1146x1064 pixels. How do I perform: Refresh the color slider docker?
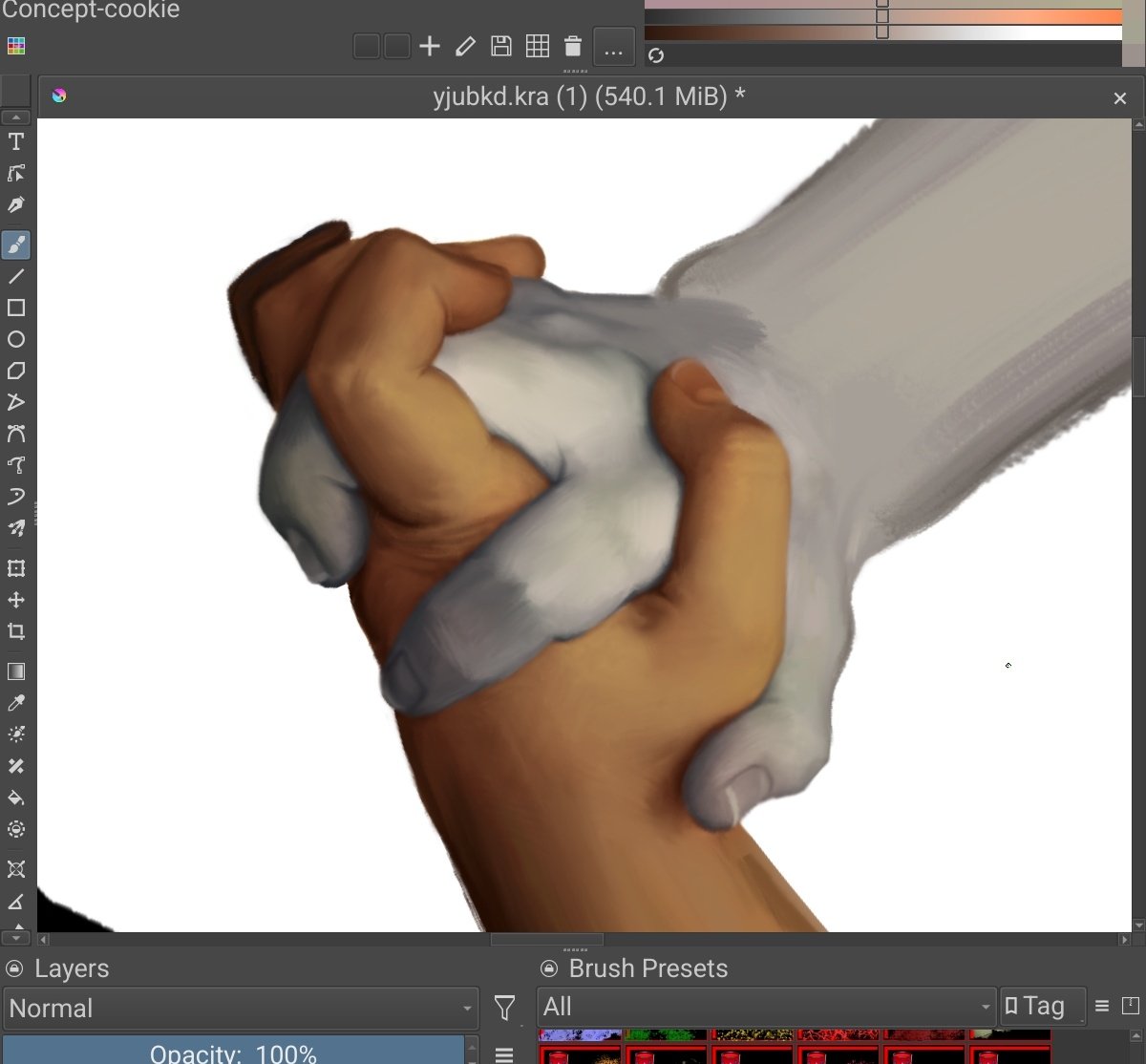pyautogui.click(x=656, y=55)
